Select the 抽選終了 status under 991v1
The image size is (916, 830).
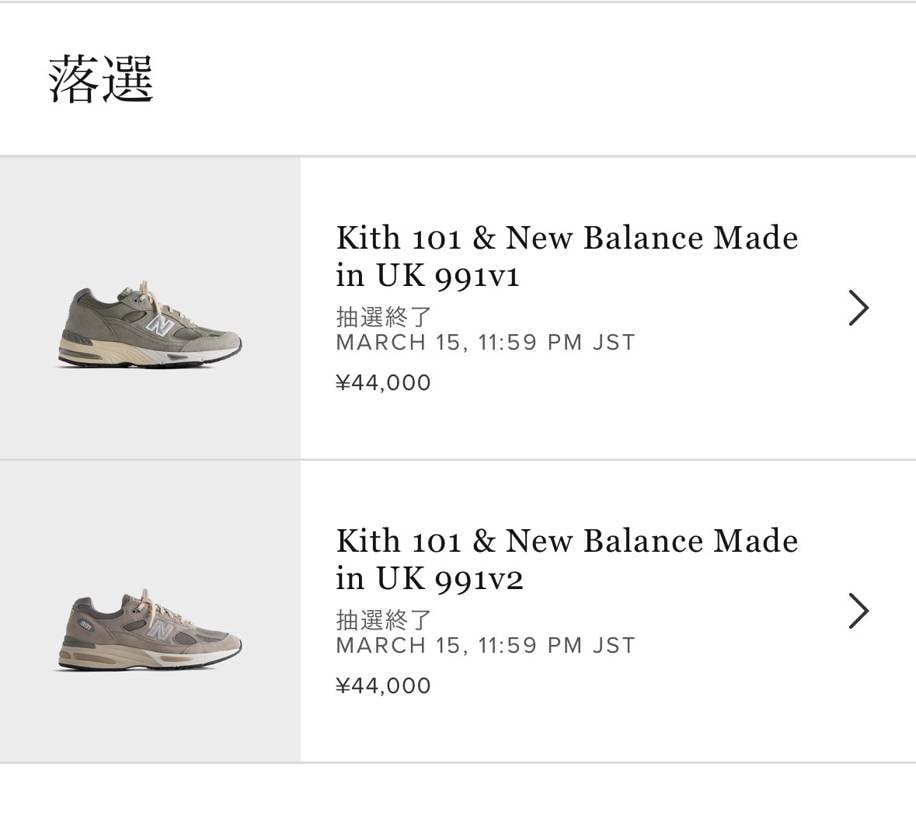click(x=383, y=317)
